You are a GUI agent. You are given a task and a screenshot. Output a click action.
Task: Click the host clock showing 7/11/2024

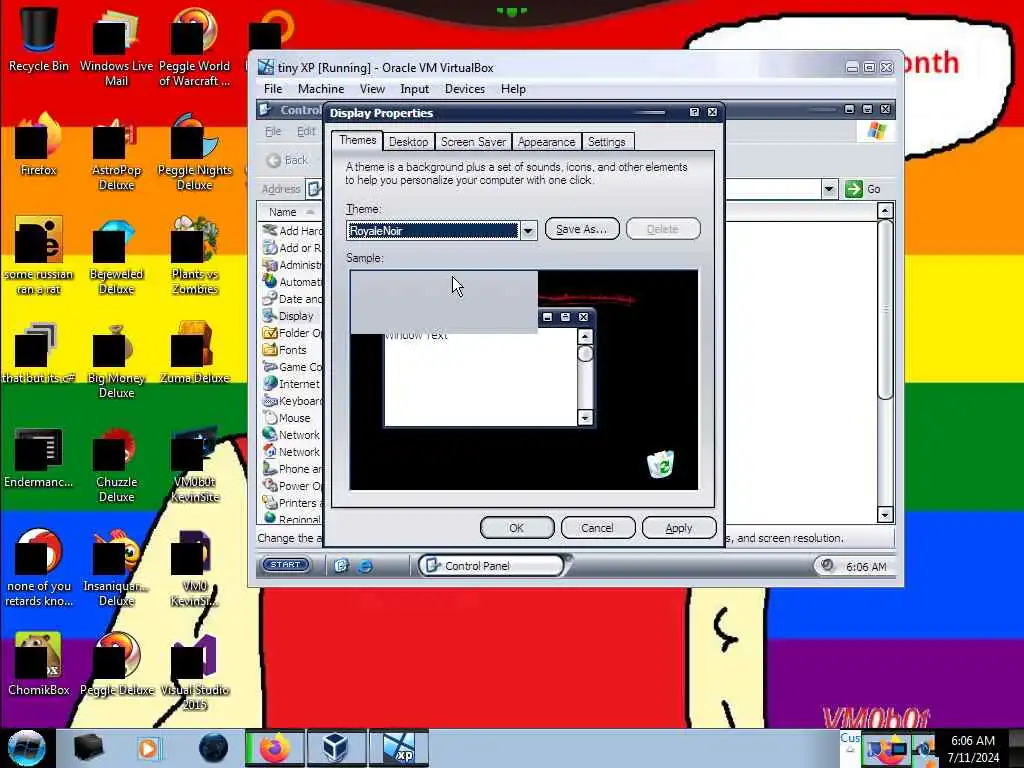point(973,749)
